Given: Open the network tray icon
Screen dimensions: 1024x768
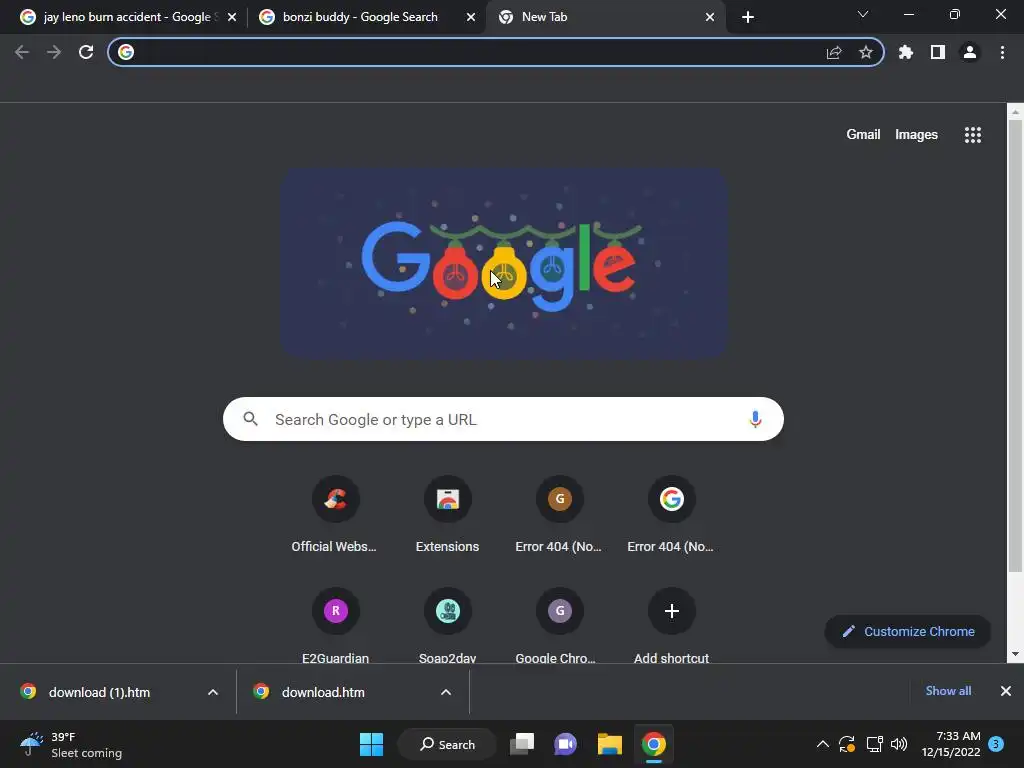Looking at the screenshot, I should tap(874, 744).
